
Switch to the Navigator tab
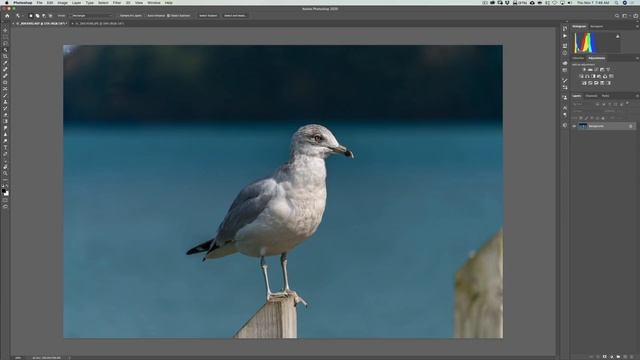(x=596, y=27)
